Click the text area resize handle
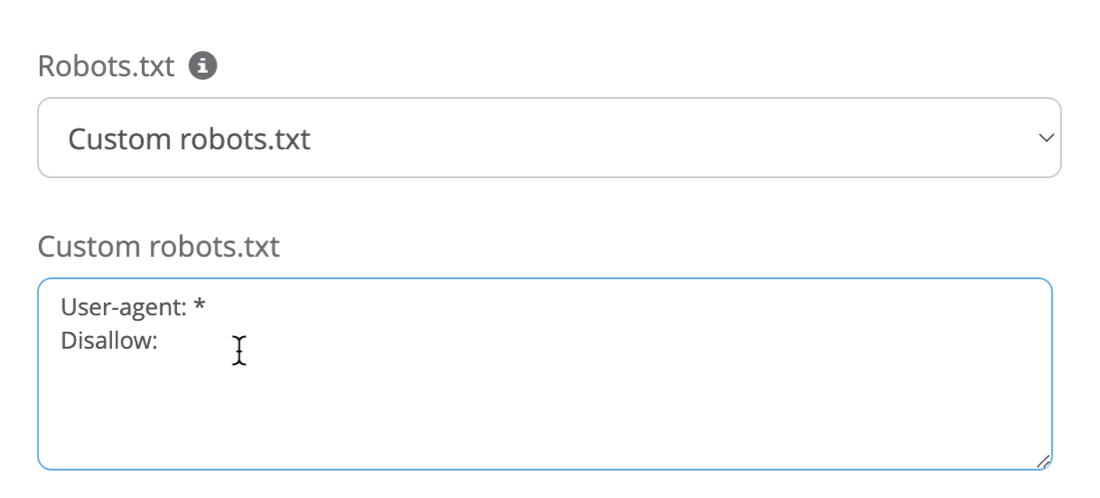Screen dimensions: 1100x498 [x=1042, y=461]
